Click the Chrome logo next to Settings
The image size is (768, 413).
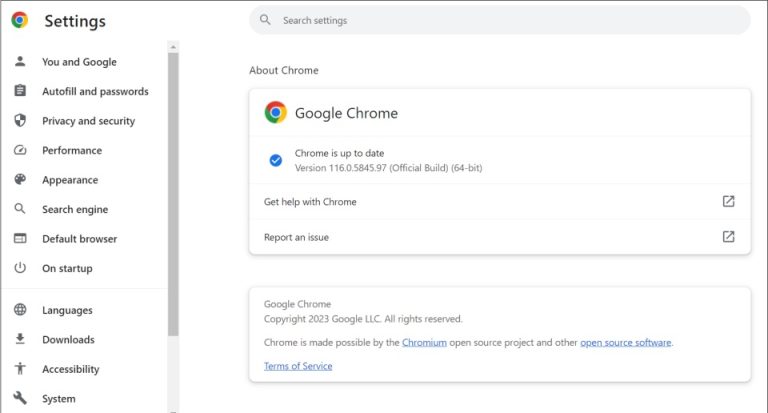(x=20, y=20)
